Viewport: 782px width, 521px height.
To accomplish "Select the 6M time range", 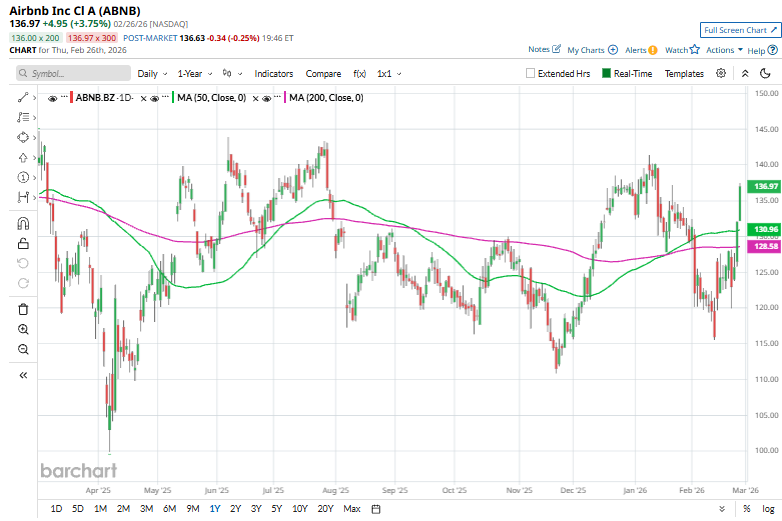I will point(169,509).
